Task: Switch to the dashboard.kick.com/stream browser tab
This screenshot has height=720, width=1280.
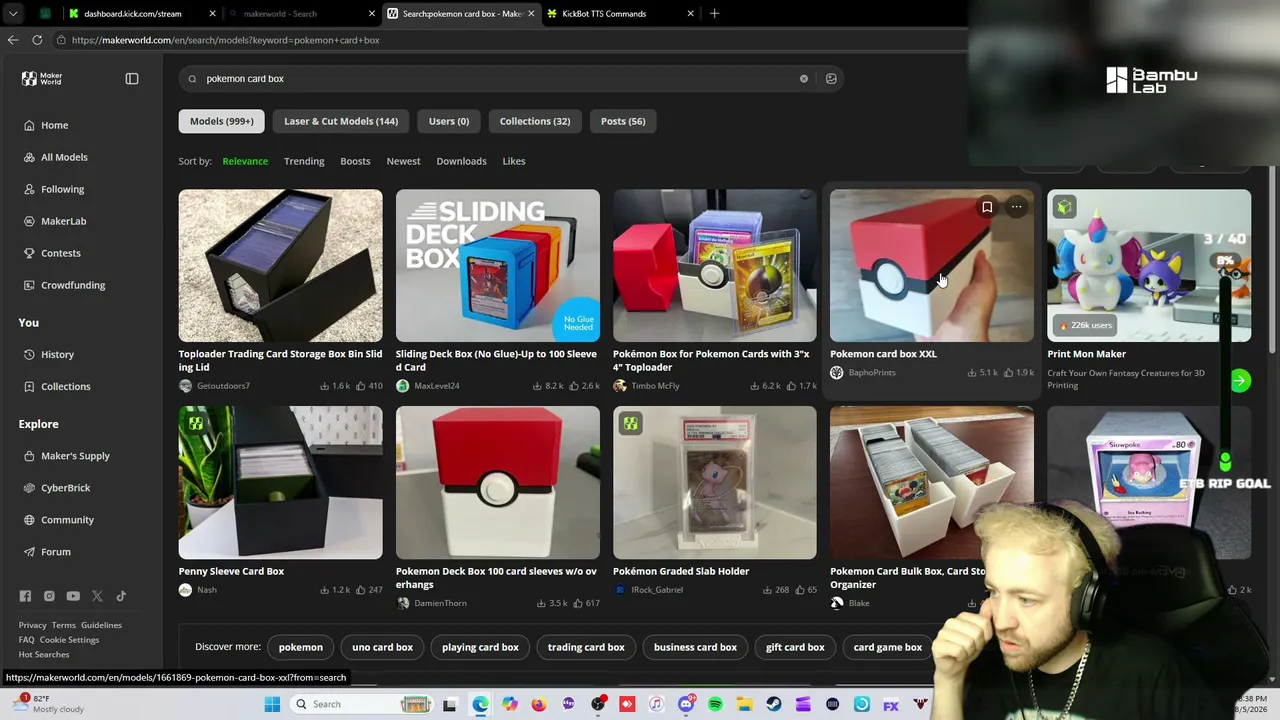Action: coord(140,14)
